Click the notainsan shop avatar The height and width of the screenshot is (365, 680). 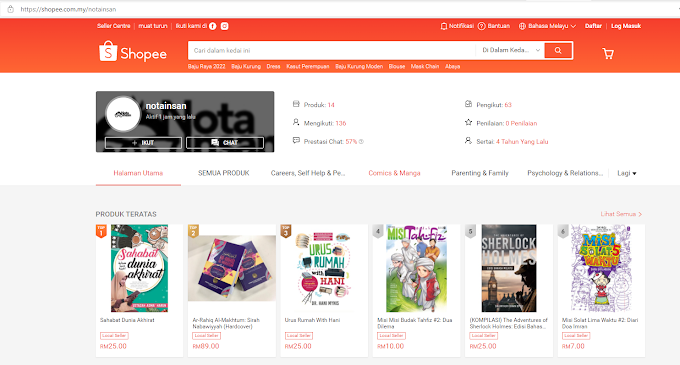point(123,114)
